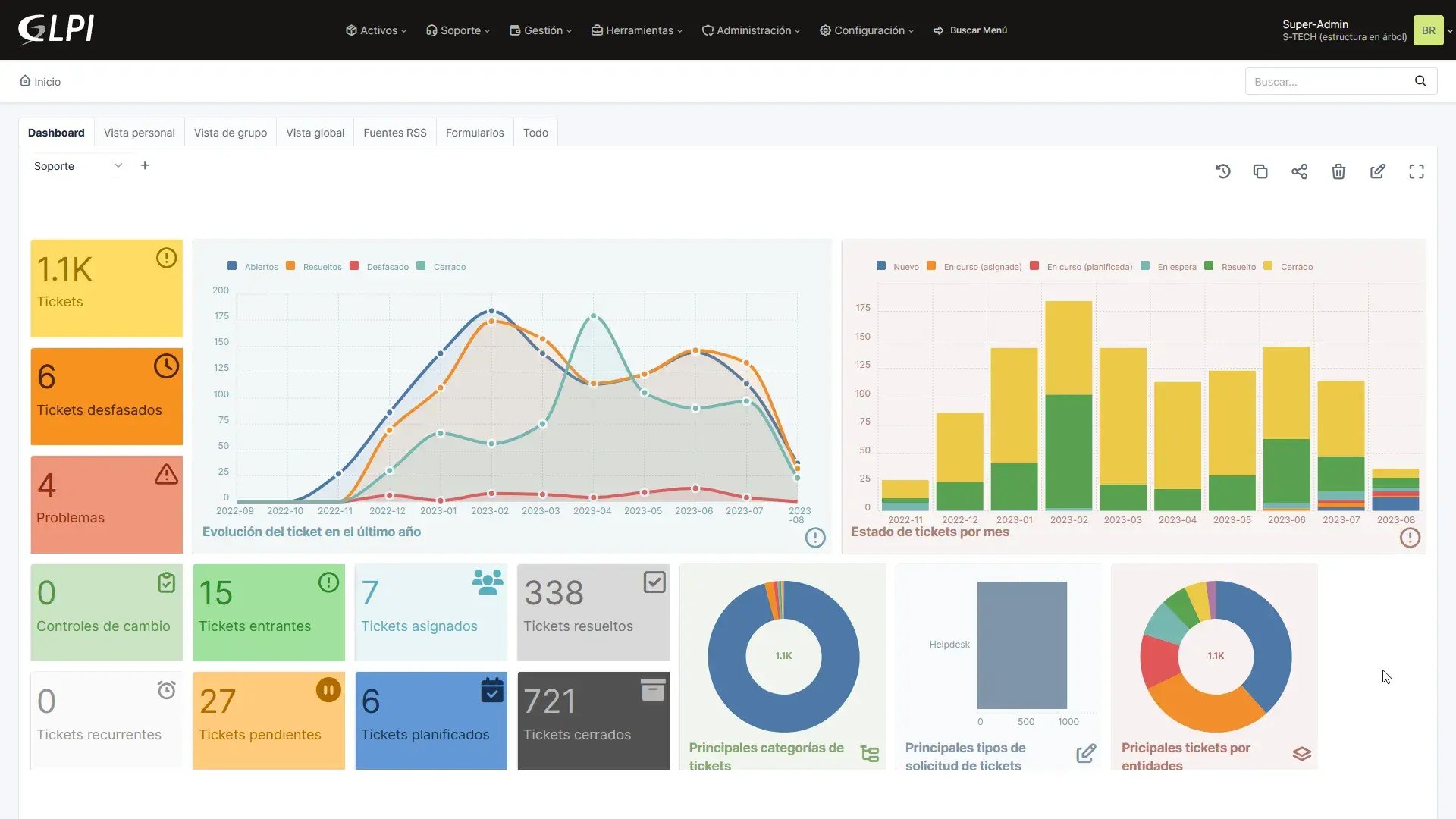Click the donut center in categorías chart
This screenshot has width=1456, height=819.
783,656
